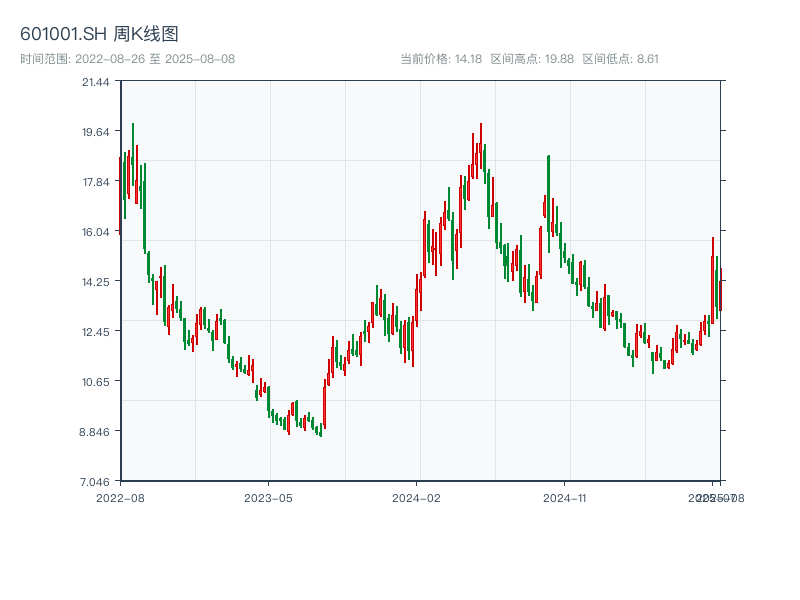This screenshot has height=600, width=800.
Task: Click y-axis value 10.65
Action: (95, 382)
